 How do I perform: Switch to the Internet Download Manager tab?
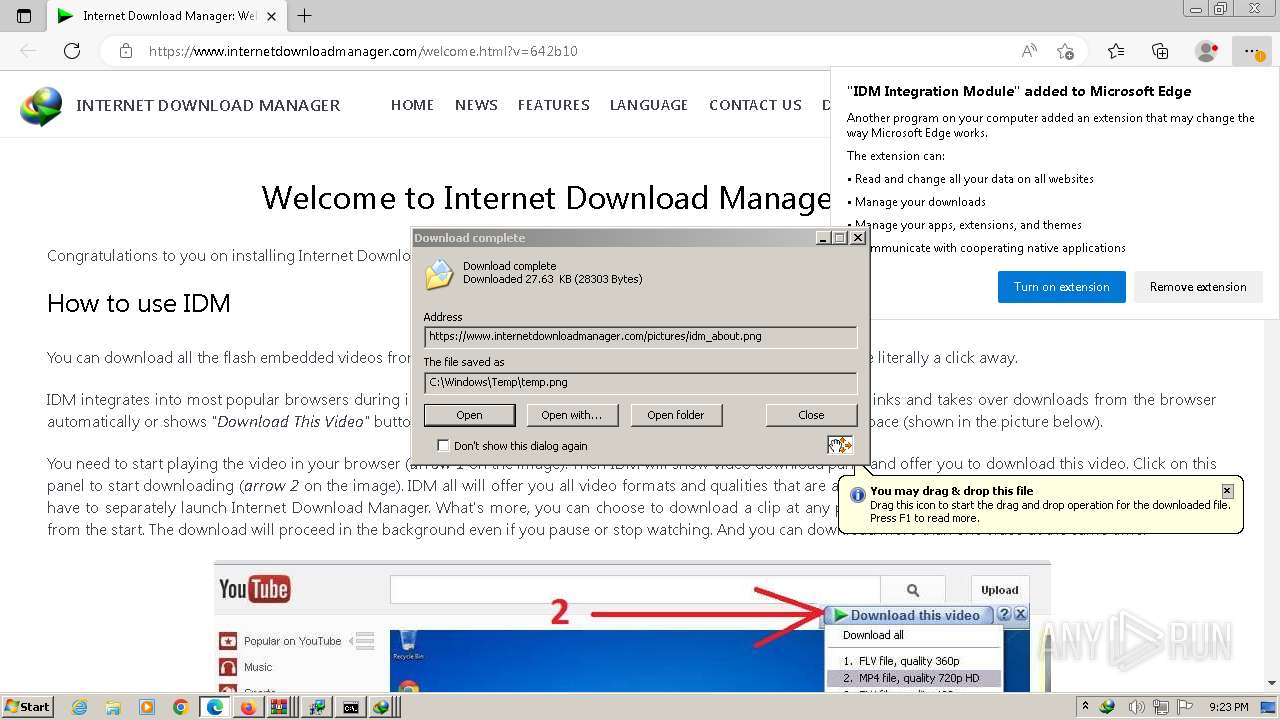pyautogui.click(x=165, y=15)
